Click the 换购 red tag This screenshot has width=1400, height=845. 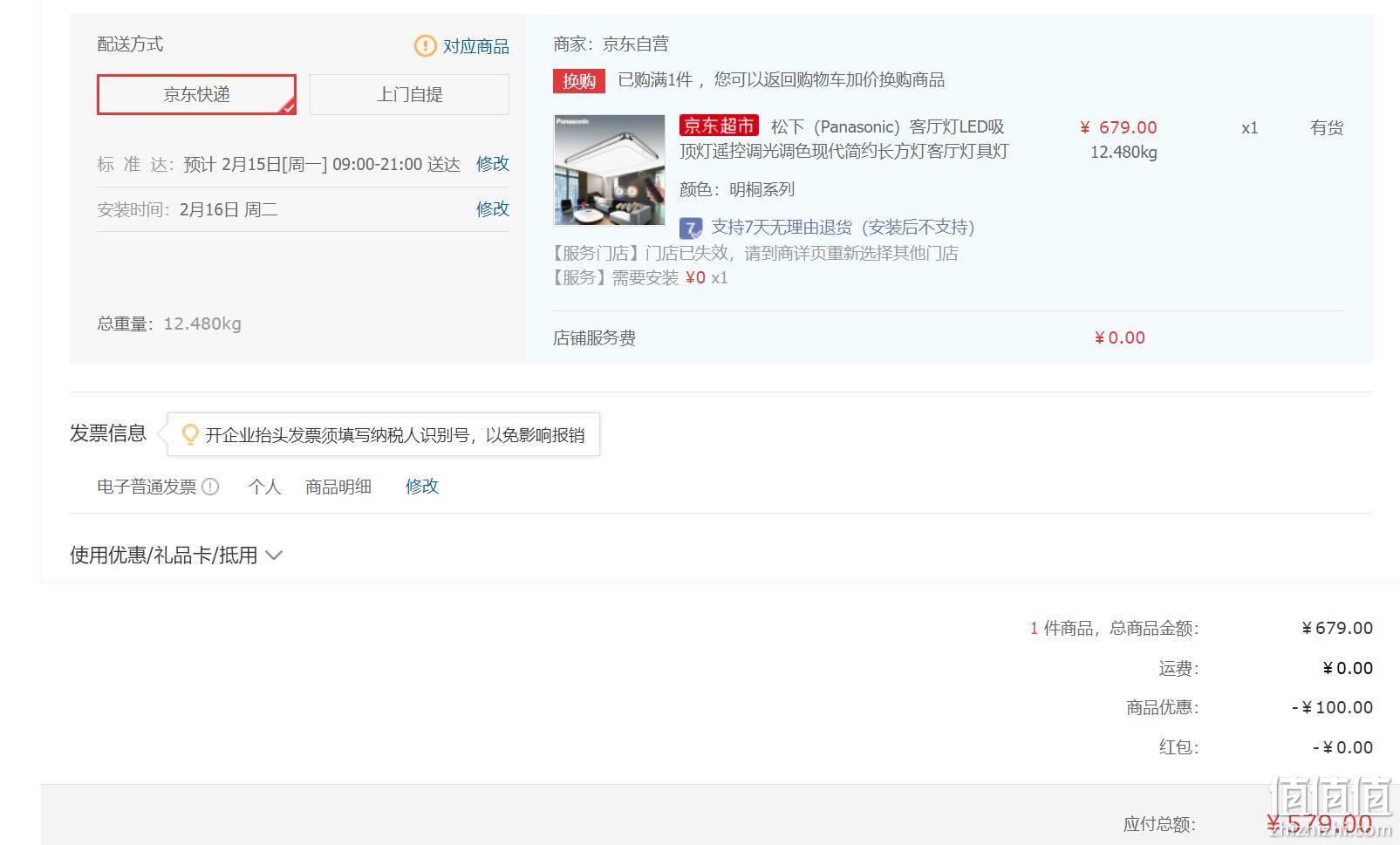coord(579,81)
